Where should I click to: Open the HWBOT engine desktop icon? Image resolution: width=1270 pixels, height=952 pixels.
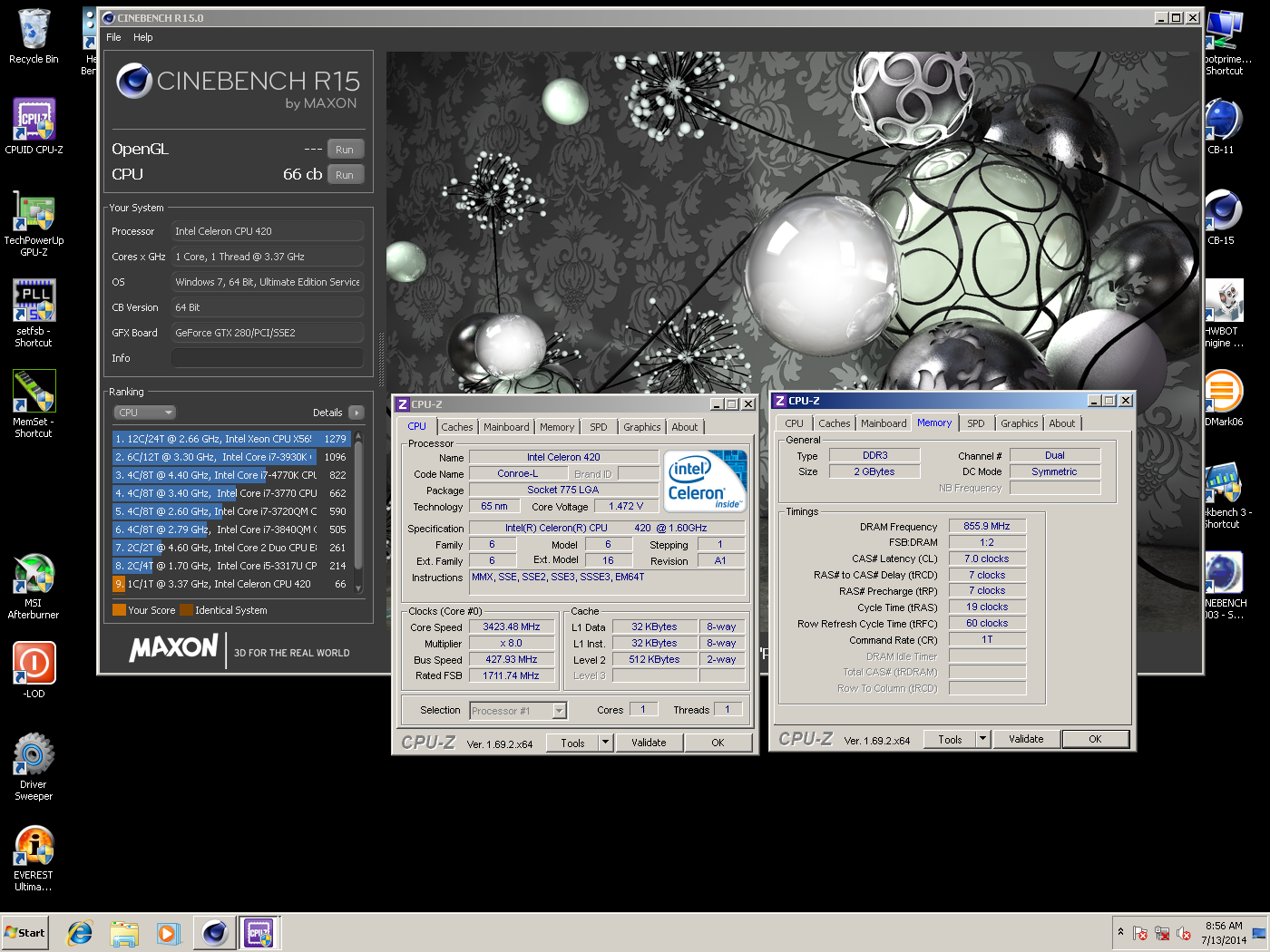point(1224,314)
